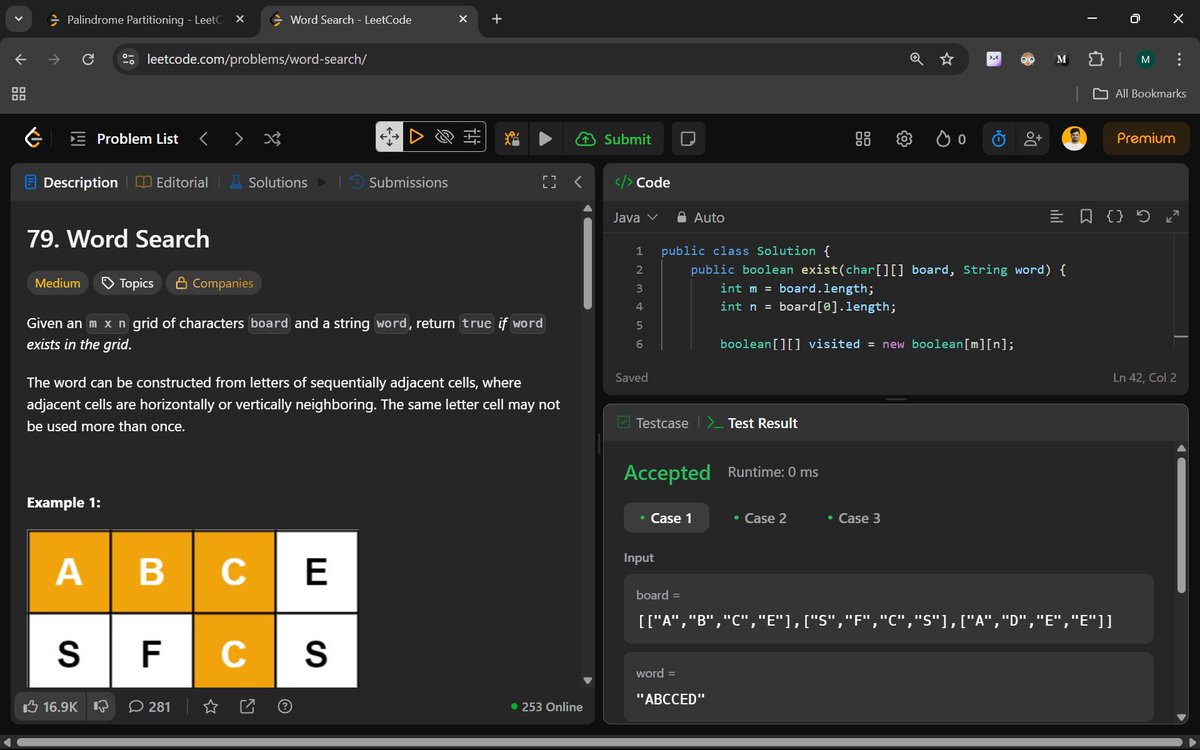This screenshot has height=750, width=1200.
Task: Dislike the problem with thumbs-down
Action: pyautogui.click(x=101, y=706)
